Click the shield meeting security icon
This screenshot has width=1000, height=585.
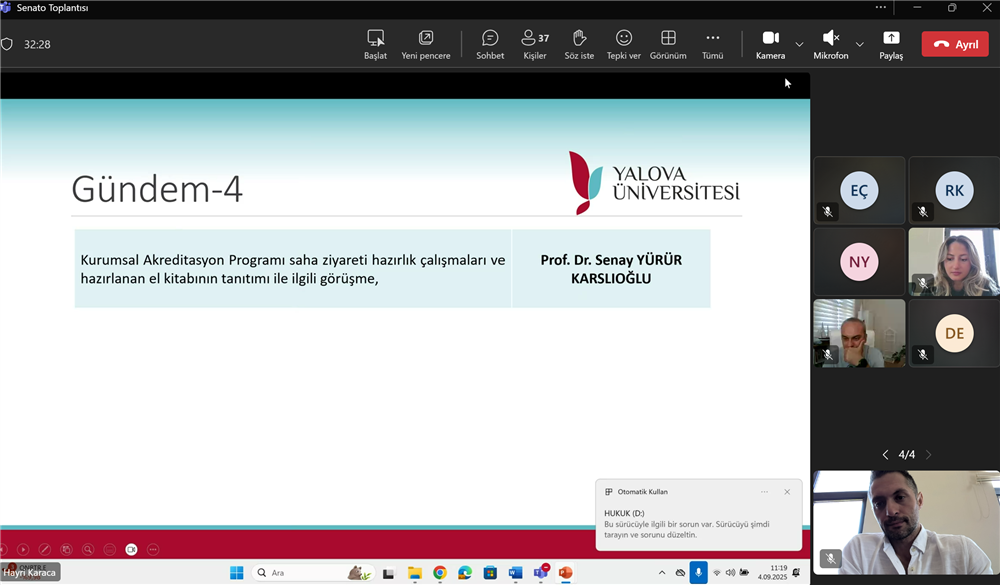click(7, 44)
